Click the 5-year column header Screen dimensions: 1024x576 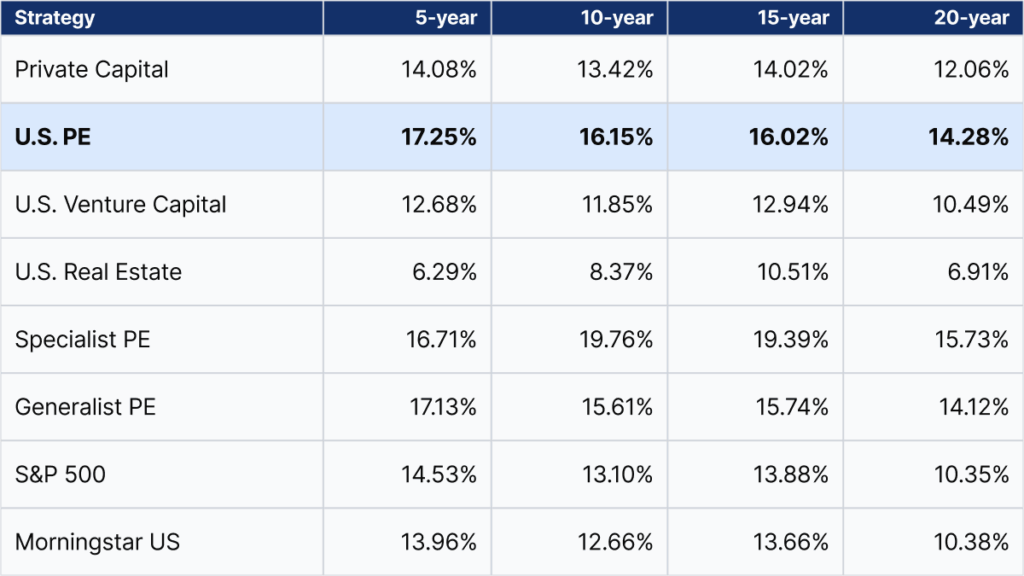[x=445, y=18]
